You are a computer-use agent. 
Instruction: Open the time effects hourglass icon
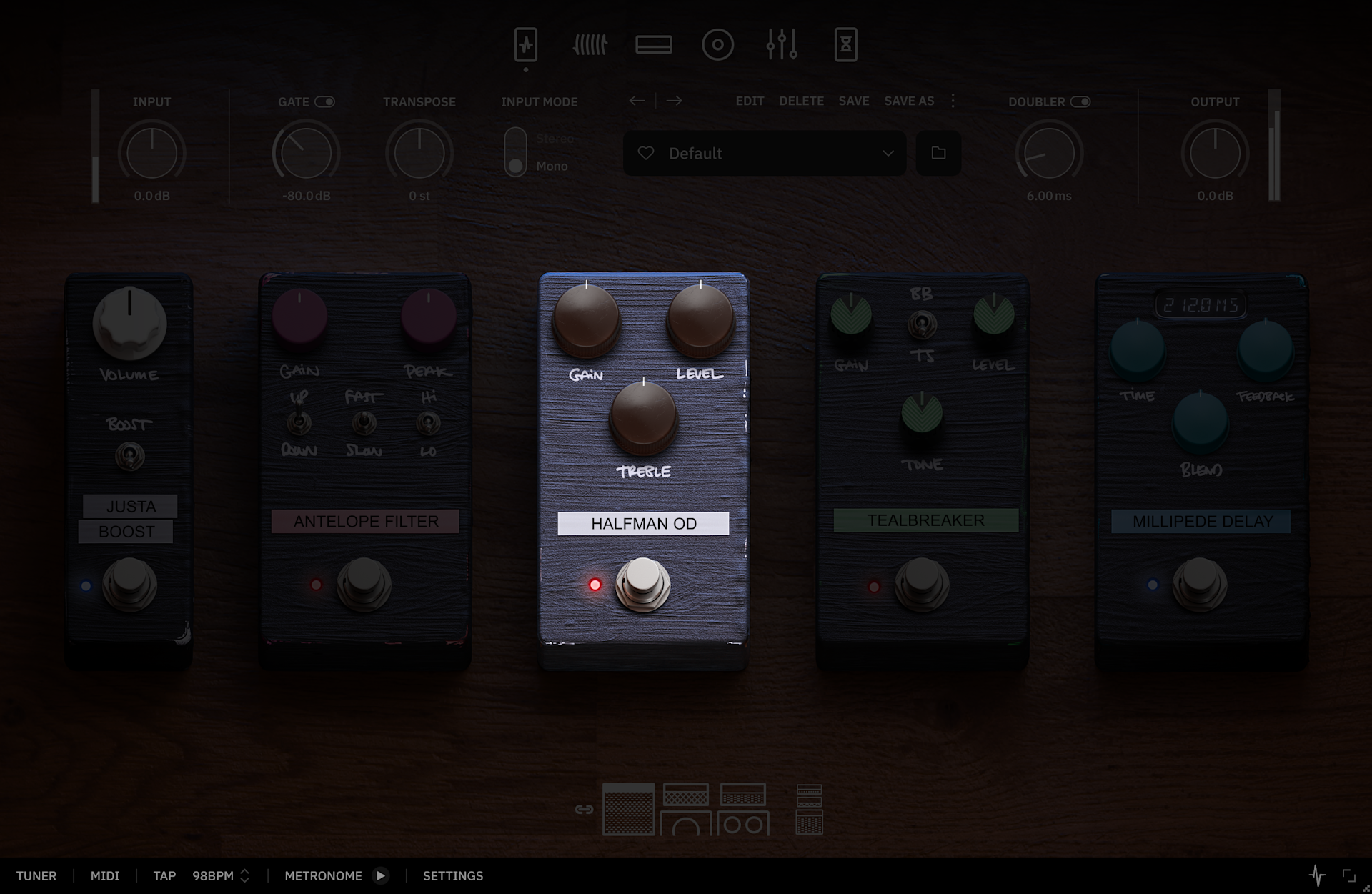(x=845, y=45)
